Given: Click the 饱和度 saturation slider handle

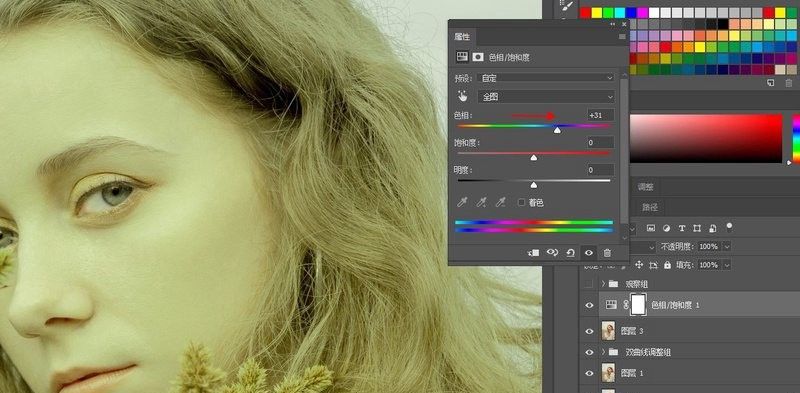Looking at the screenshot, I should coord(534,158).
